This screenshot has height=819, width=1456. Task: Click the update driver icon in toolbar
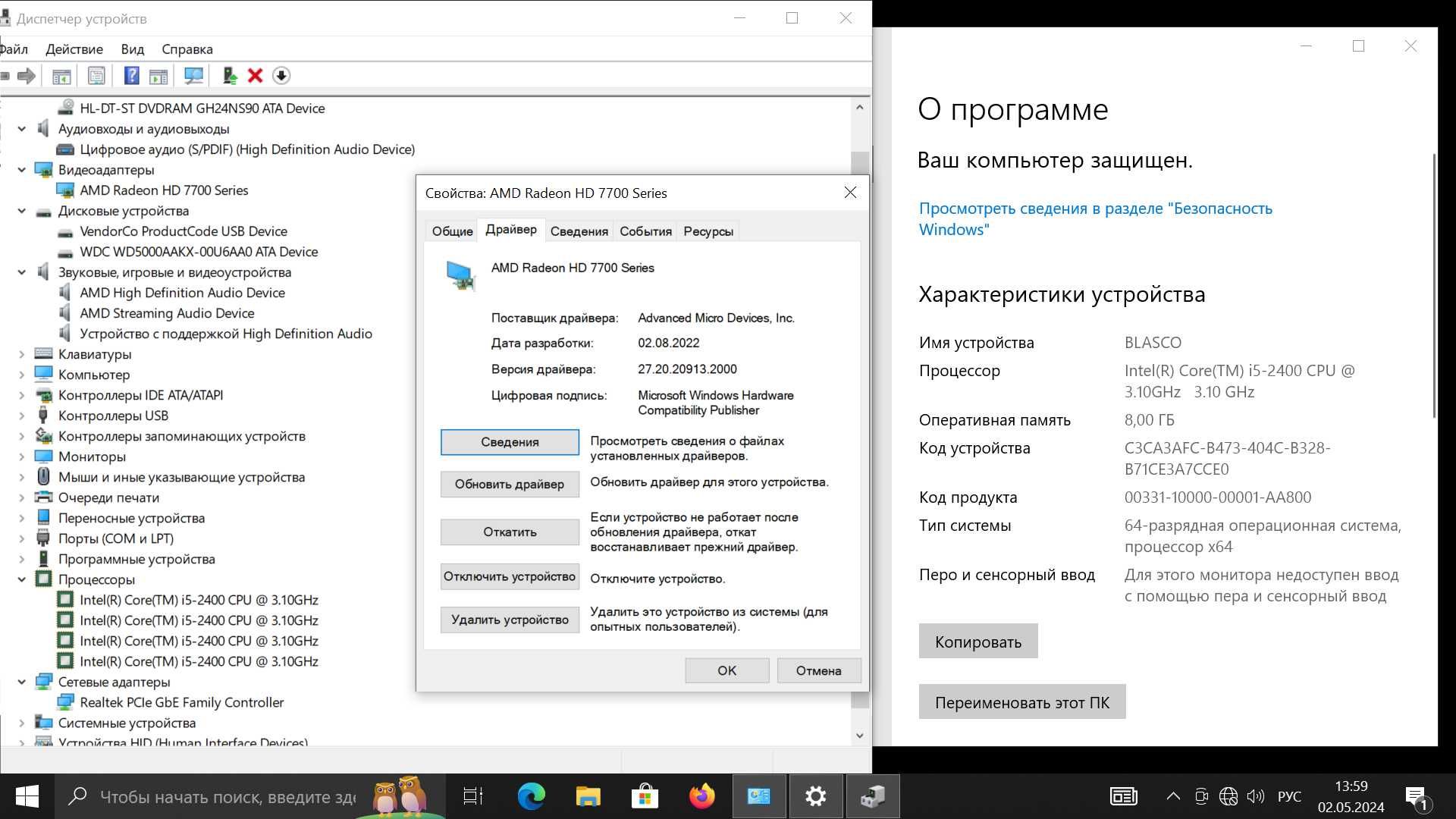point(228,75)
